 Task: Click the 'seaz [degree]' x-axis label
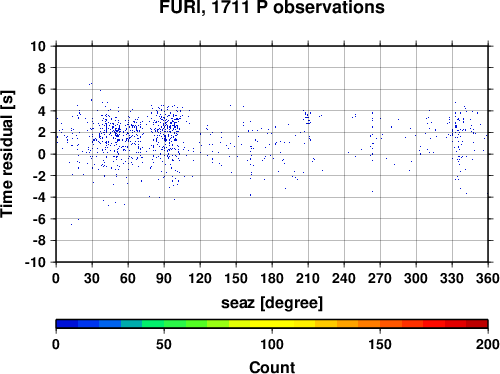pyautogui.click(x=272, y=303)
